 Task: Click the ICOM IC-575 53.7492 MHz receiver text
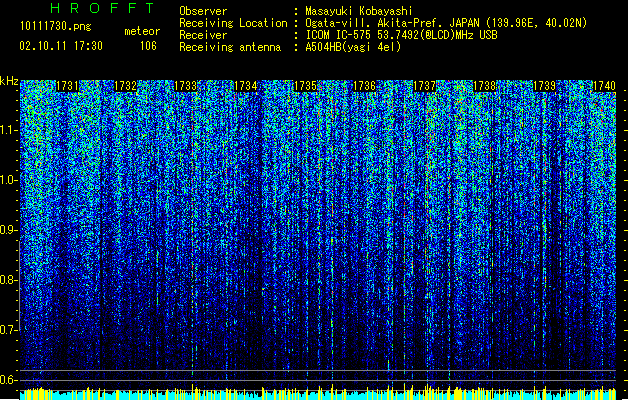coord(402,35)
